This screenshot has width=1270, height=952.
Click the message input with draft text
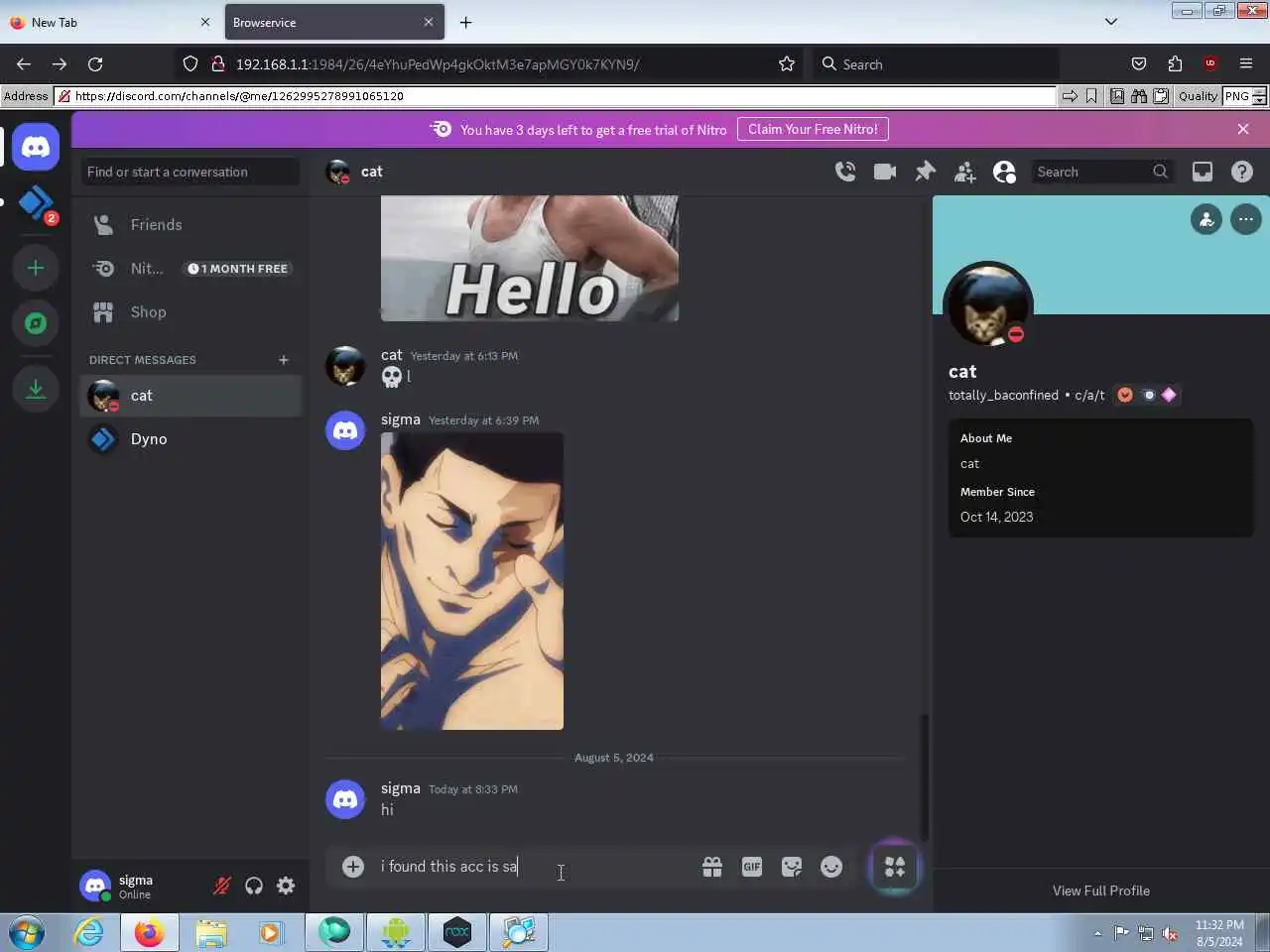click(x=536, y=867)
